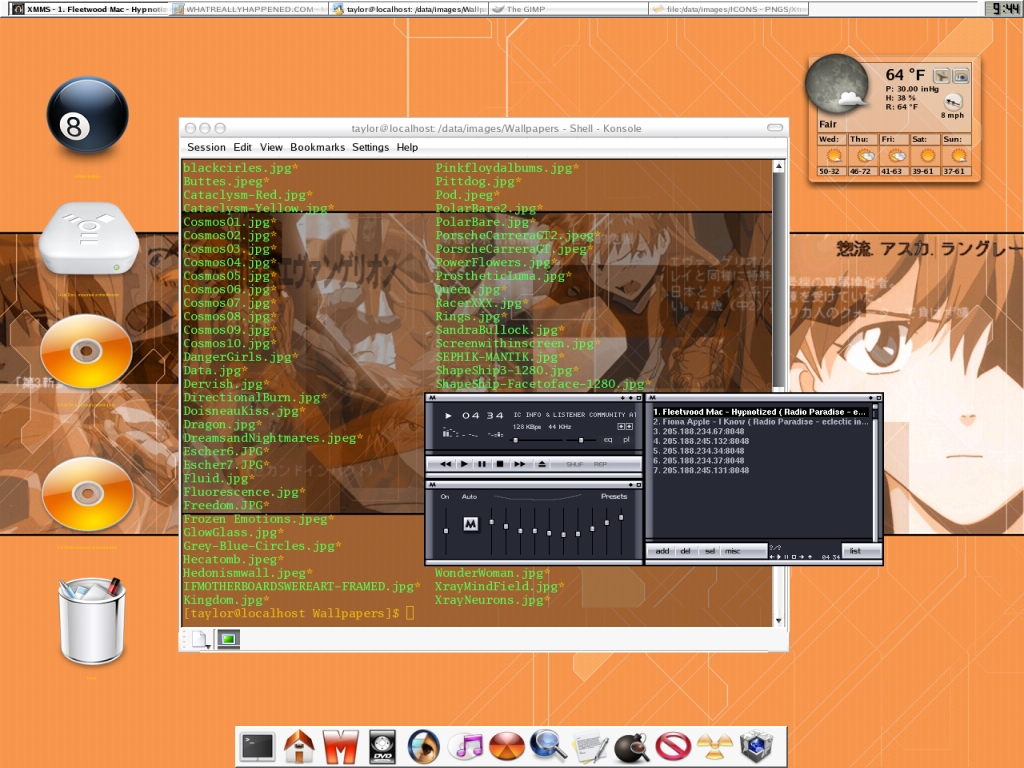The height and width of the screenshot is (768, 1024).
Task: Toggle the equalizer On button
Action: (445, 496)
